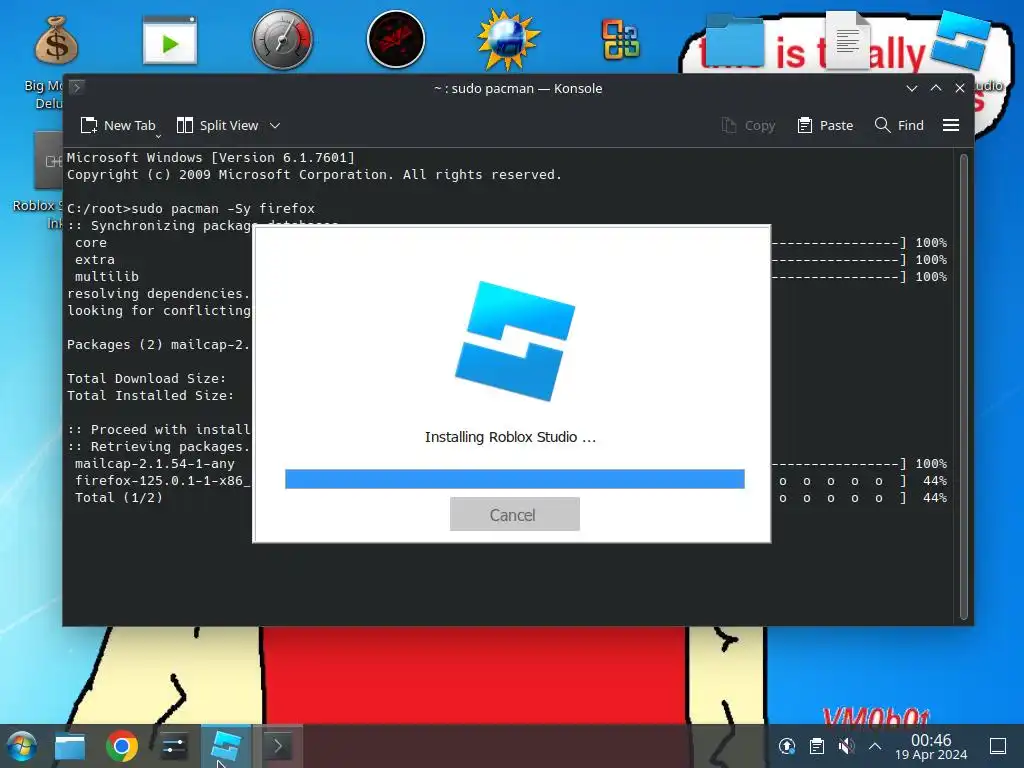
Task: Open the speedometer gauge desktop icon
Action: click(282, 40)
